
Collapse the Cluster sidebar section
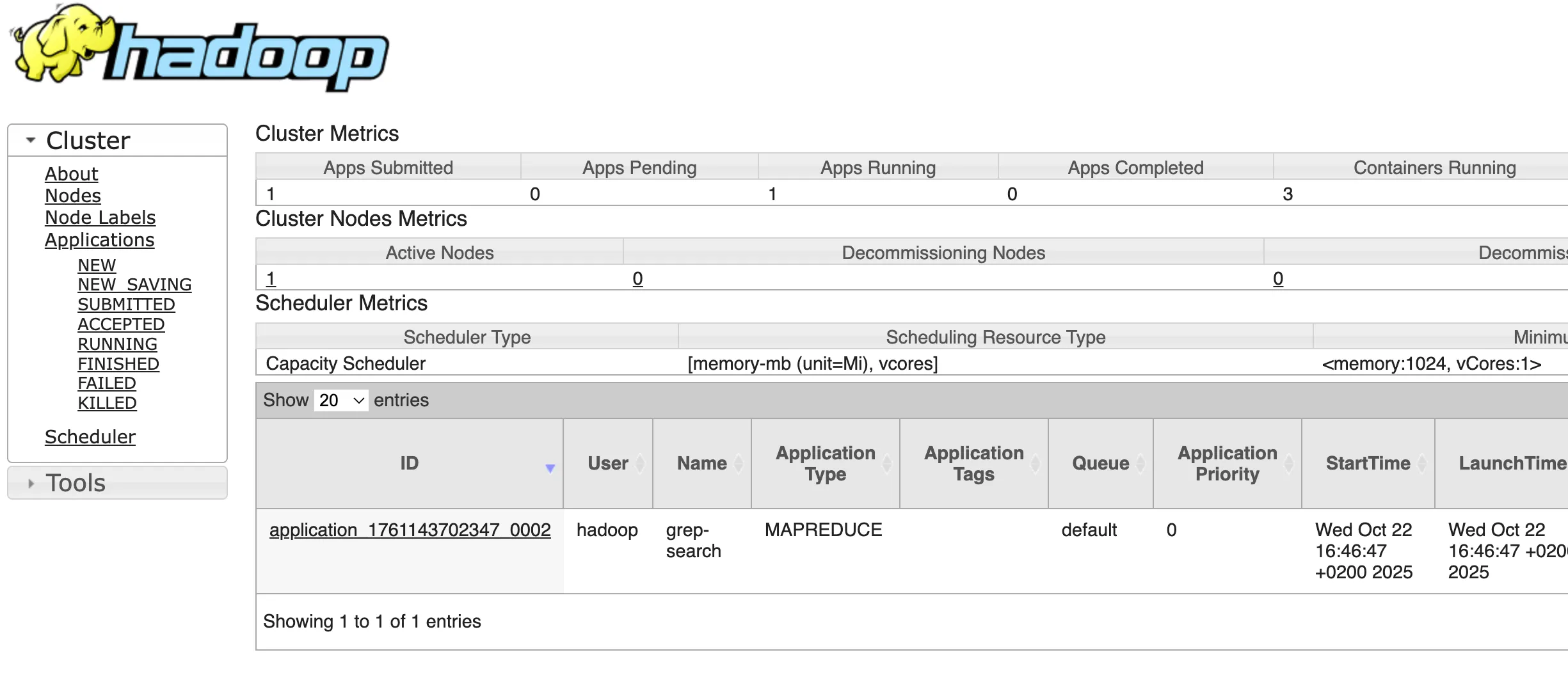coord(31,140)
